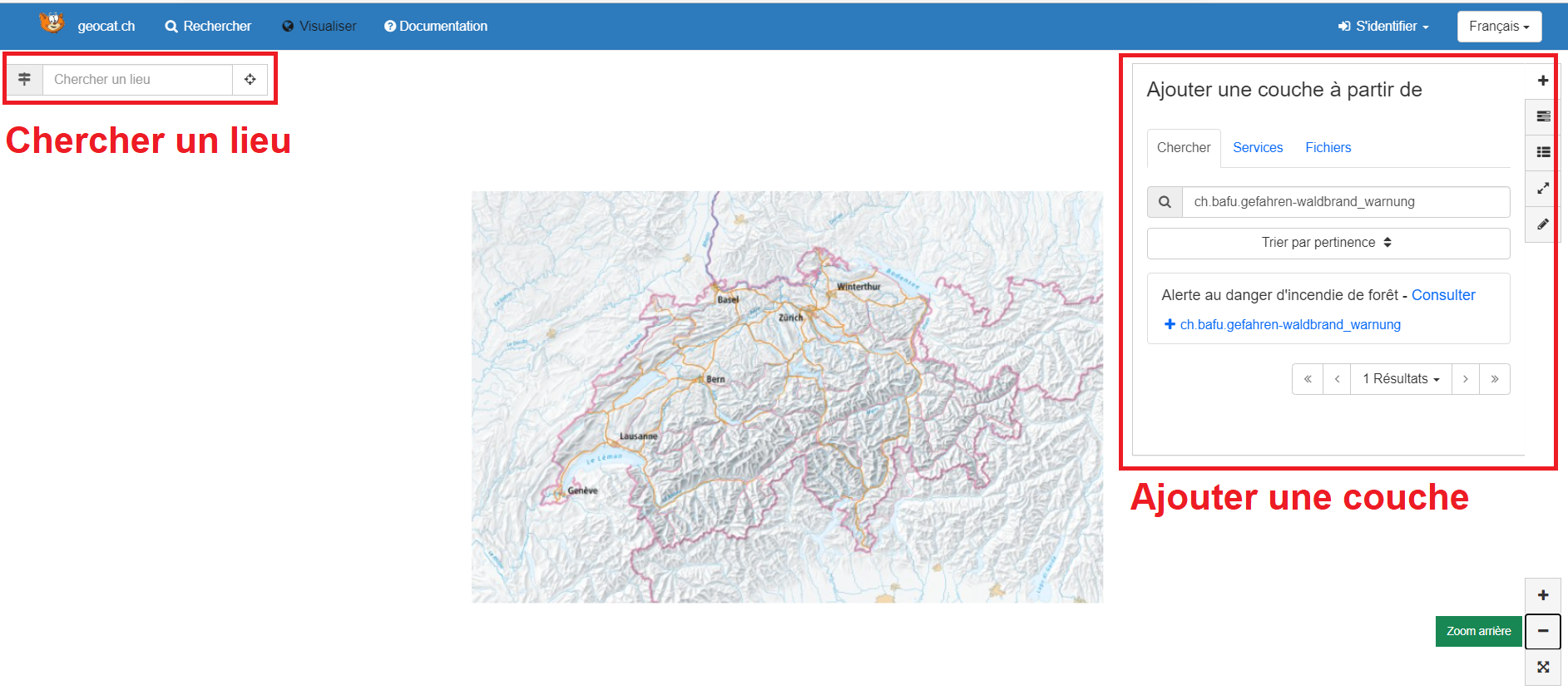
Task: Open the Trier par pertinence sort dropdown
Action: click(1328, 243)
